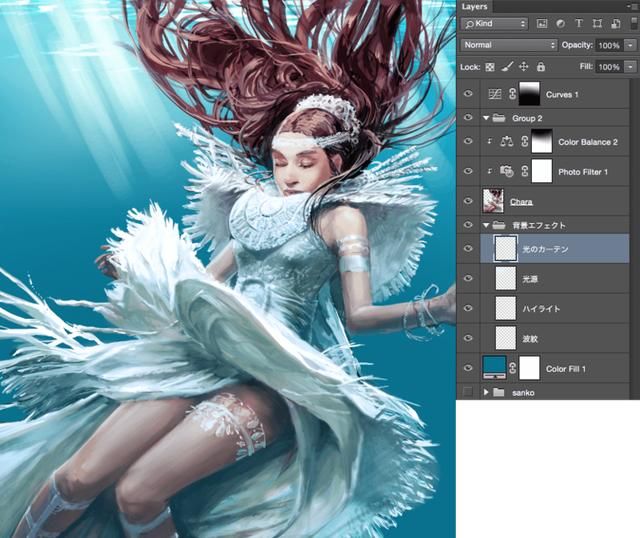The height and width of the screenshot is (538, 640).
Task: Open the Normal blend mode dropdown
Action: click(x=509, y=45)
